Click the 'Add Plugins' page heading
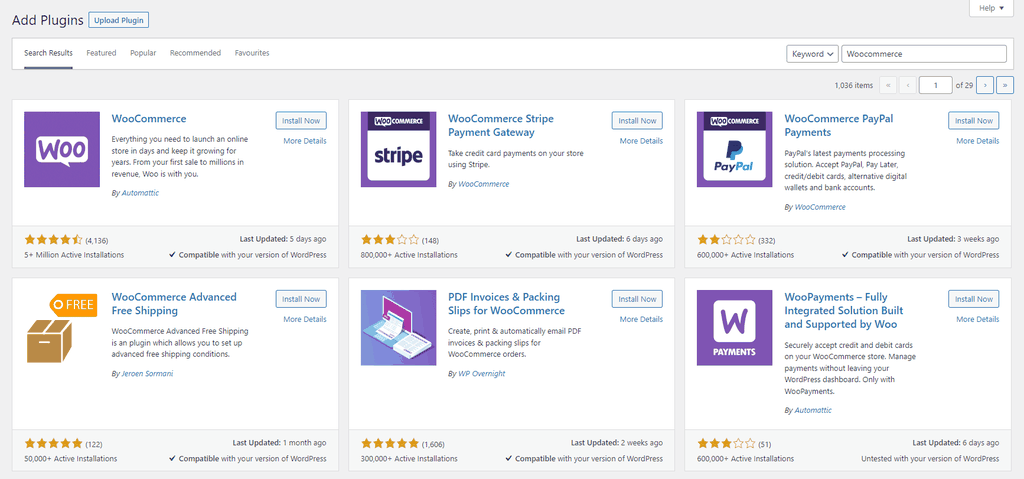The image size is (1024, 479). tap(48, 20)
